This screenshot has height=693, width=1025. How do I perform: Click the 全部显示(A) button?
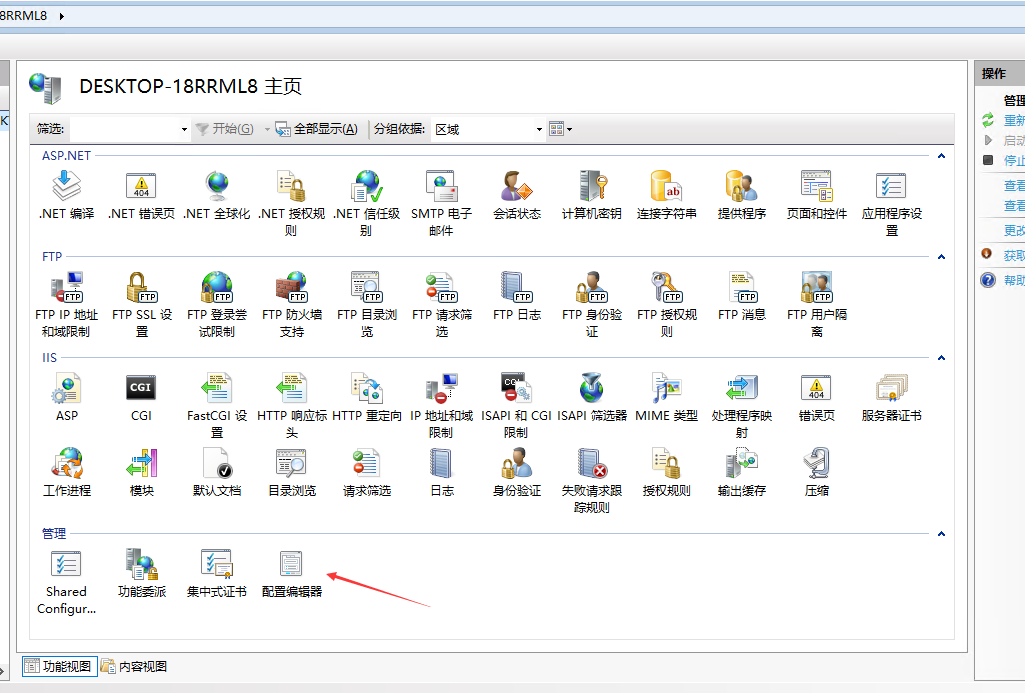coord(318,128)
